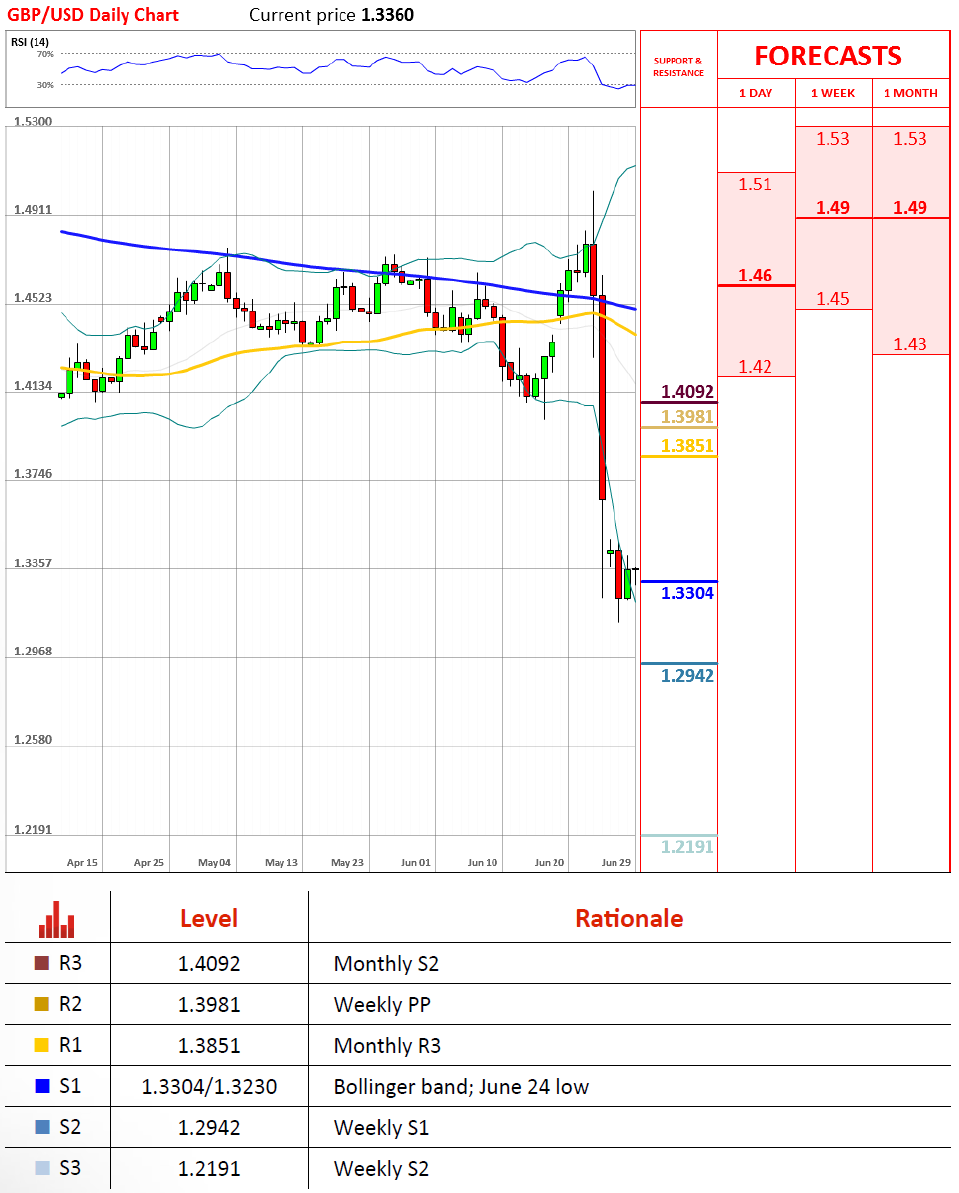Click the red bar chart icon in table header
This screenshot has height=1193, width=959.
(57, 919)
